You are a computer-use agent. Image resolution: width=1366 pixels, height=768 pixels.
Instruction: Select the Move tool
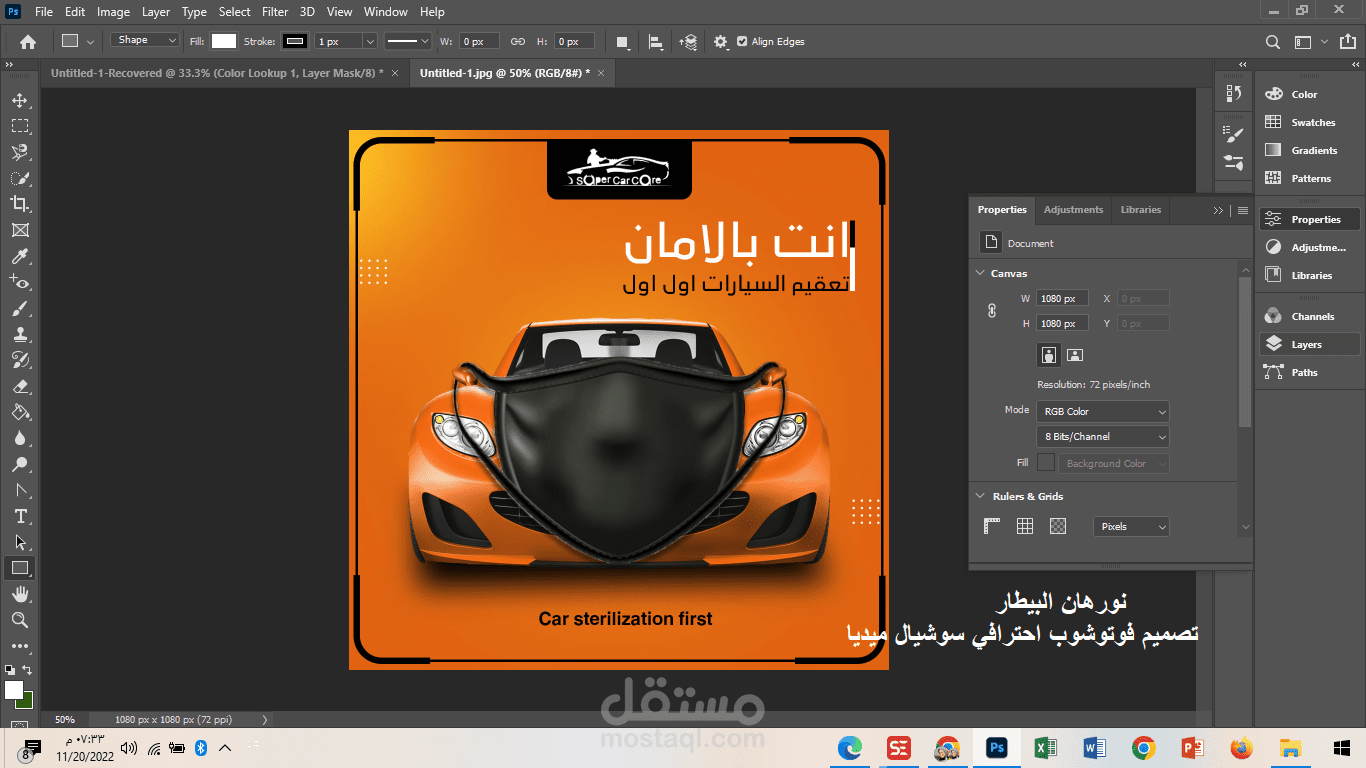[19, 100]
